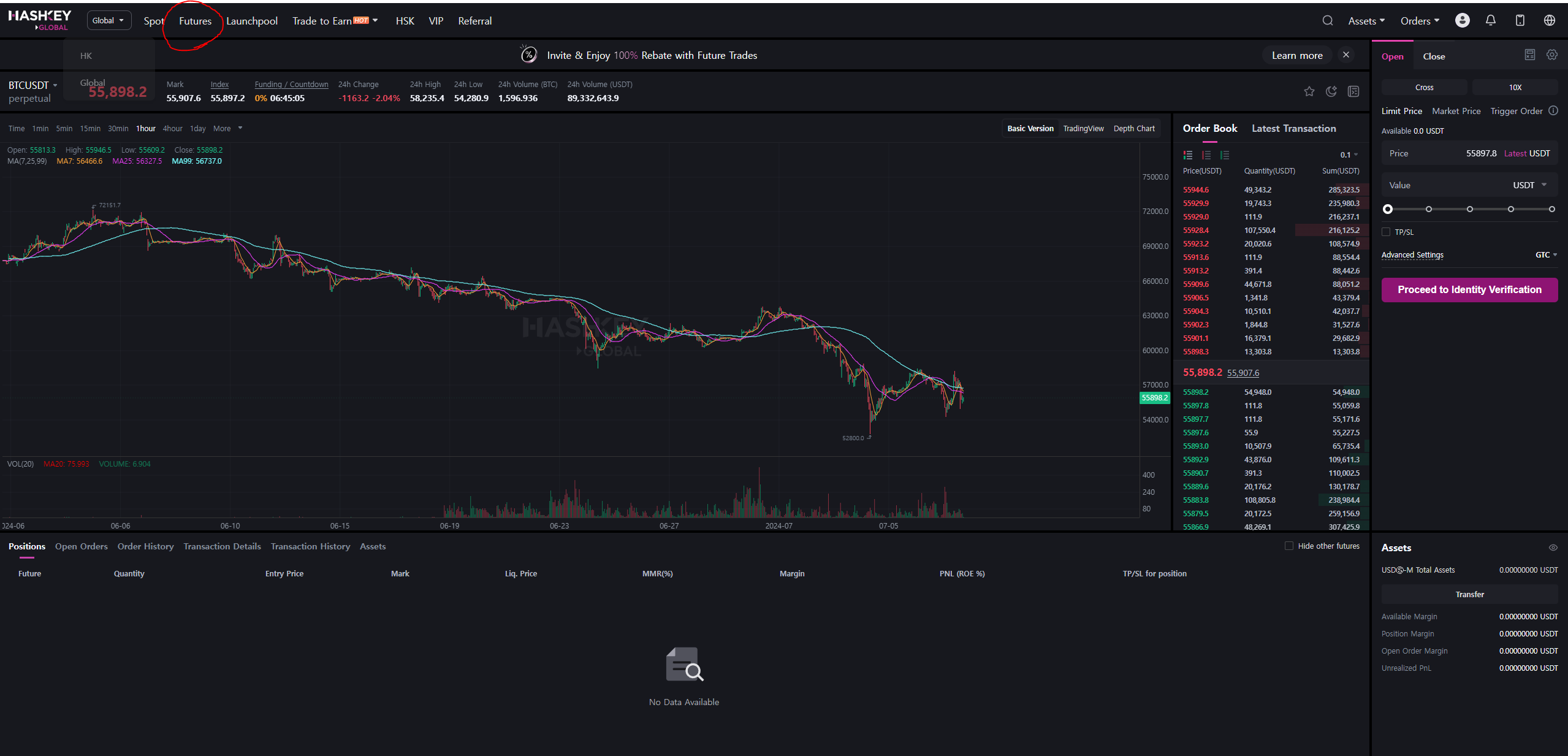This screenshot has width=1568, height=756.
Task: Open the order panel settings gear
Action: (1552, 55)
